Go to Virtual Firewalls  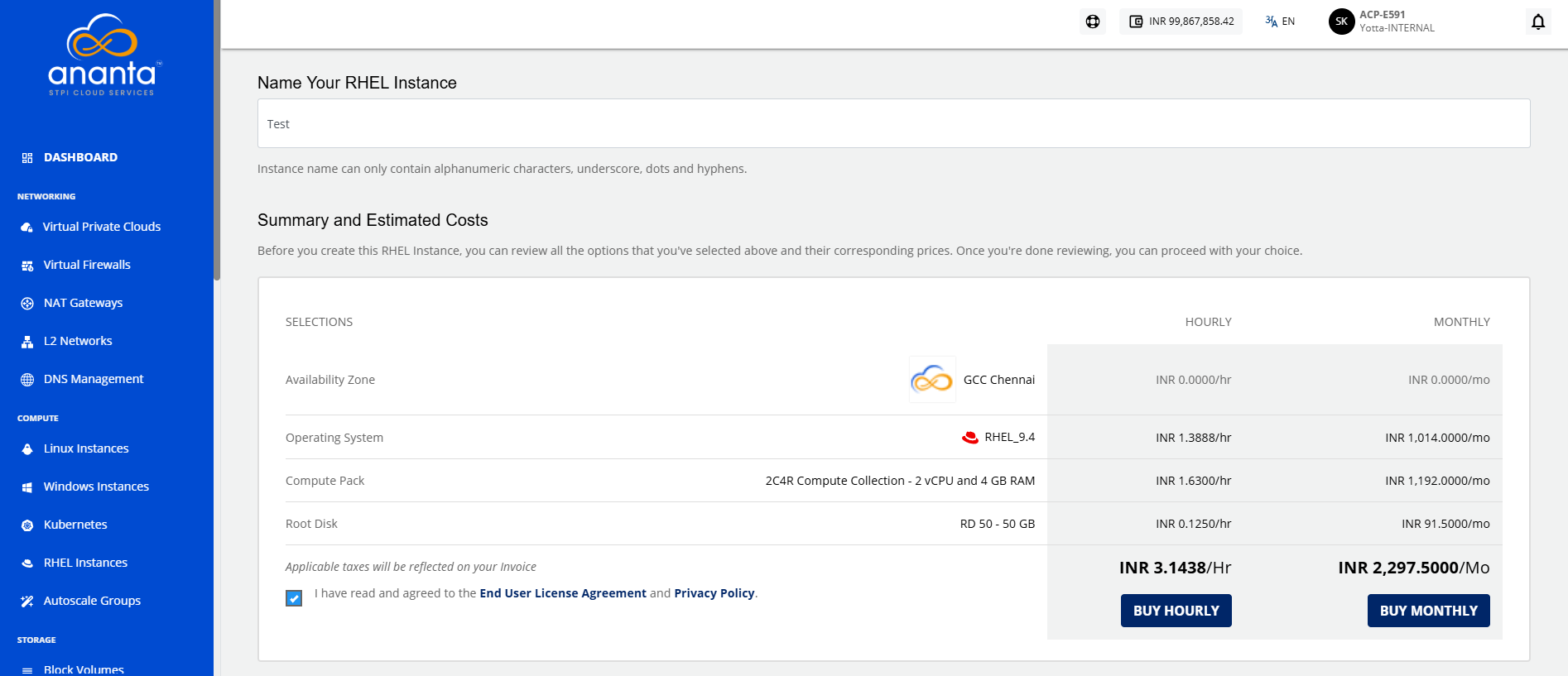pos(87,265)
